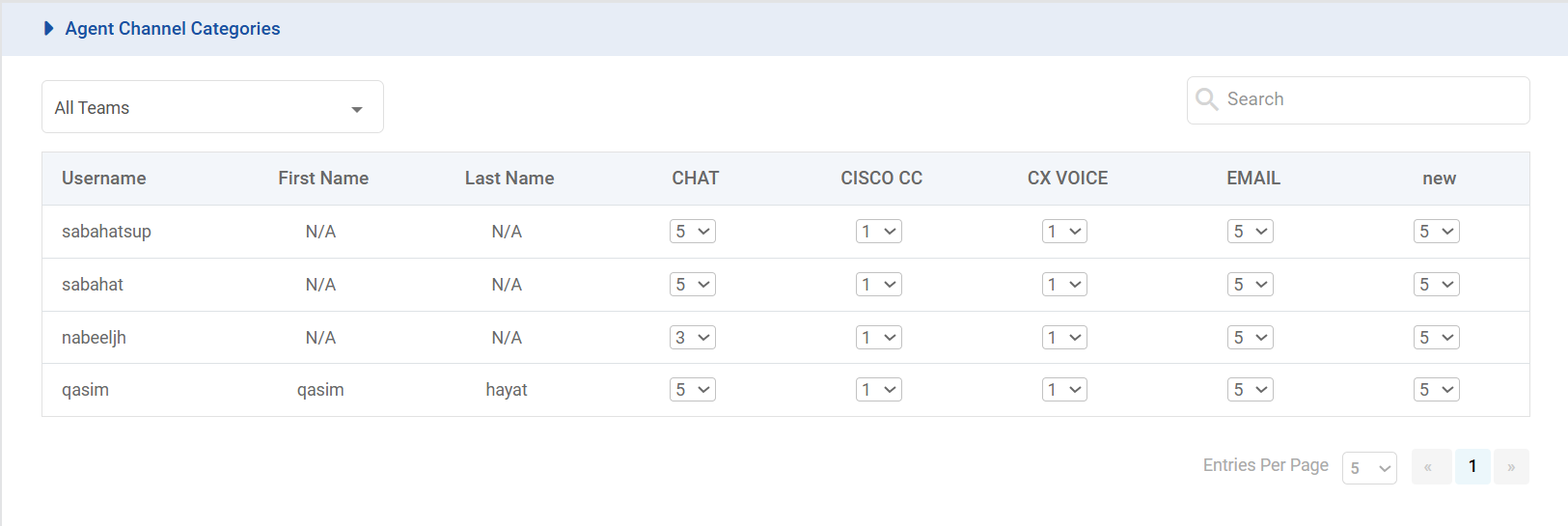Open CX VOICE dropdown for sabahat
Screen dimensions: 1568x526
[1064, 285]
